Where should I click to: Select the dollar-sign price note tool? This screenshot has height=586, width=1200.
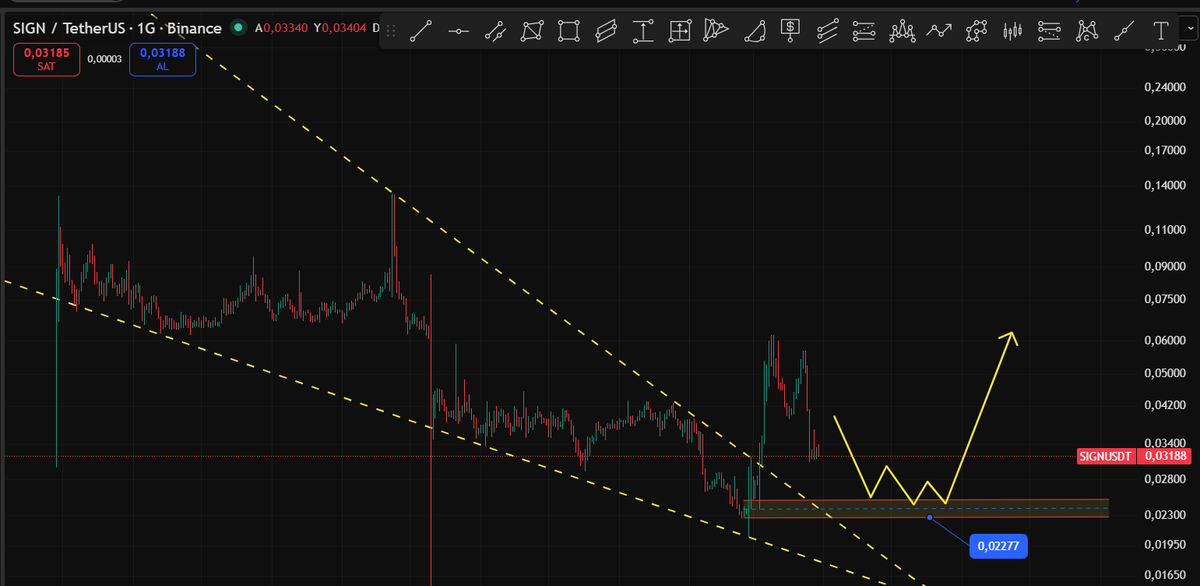791,31
